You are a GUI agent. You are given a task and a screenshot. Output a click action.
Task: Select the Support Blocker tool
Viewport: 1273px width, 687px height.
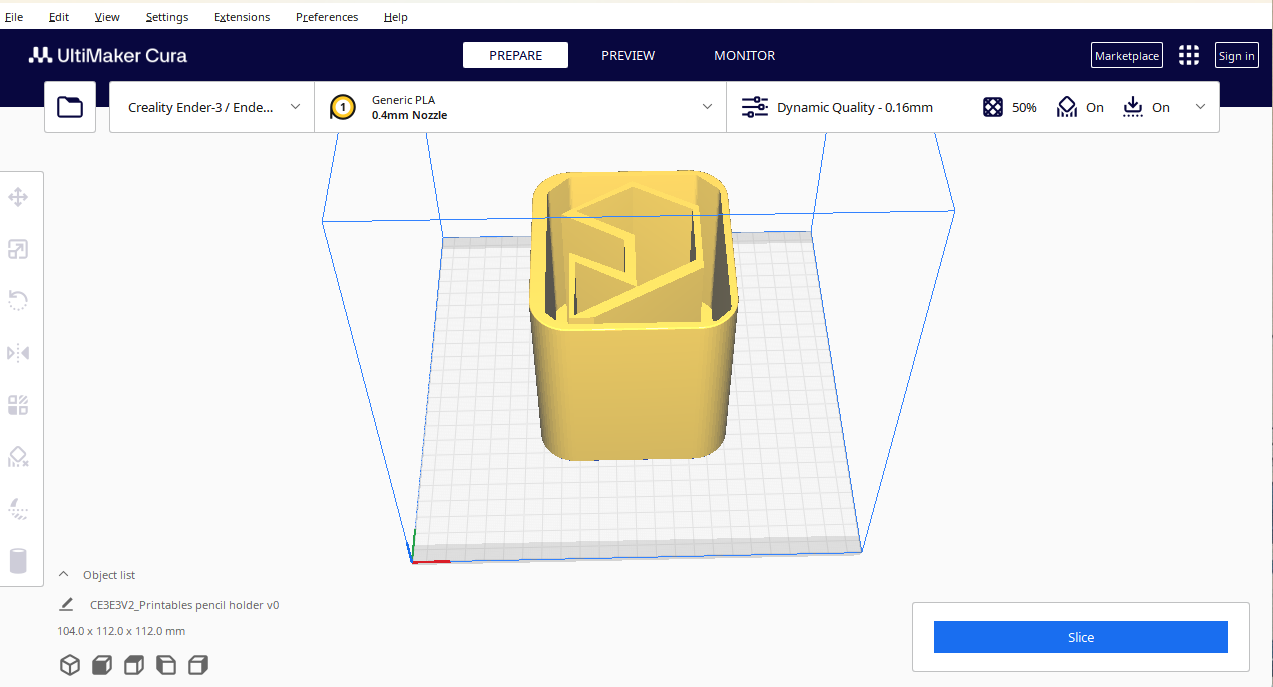tap(18, 457)
